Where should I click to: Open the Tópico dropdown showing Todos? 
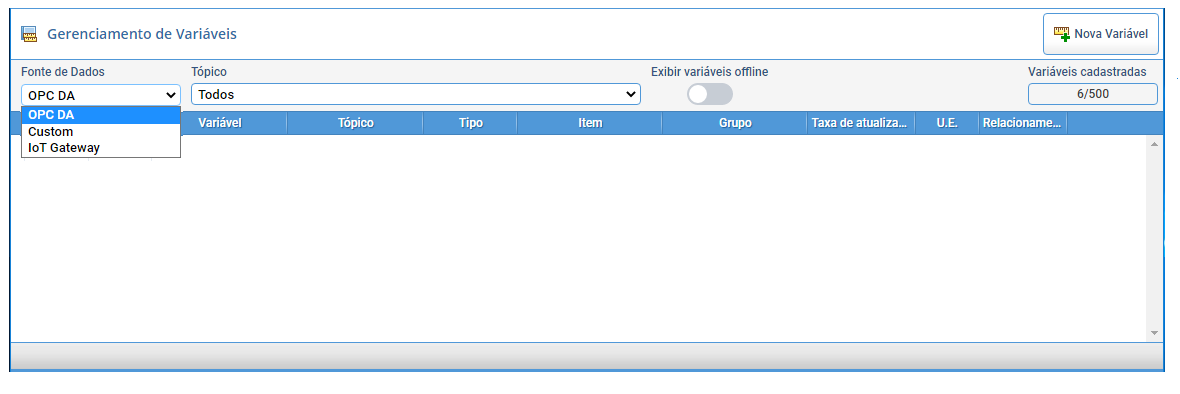tap(415, 95)
